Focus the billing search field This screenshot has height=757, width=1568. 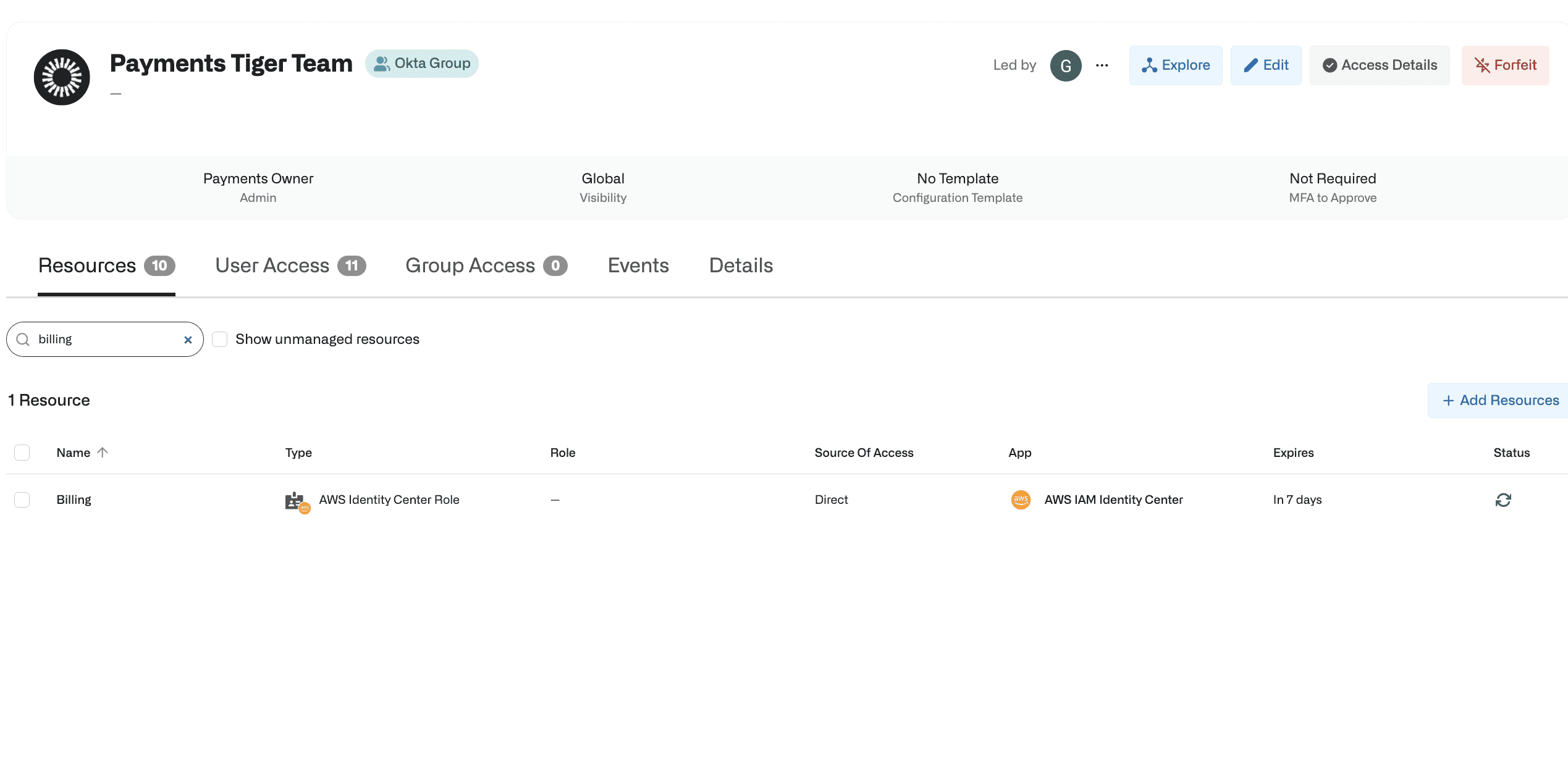click(x=105, y=340)
